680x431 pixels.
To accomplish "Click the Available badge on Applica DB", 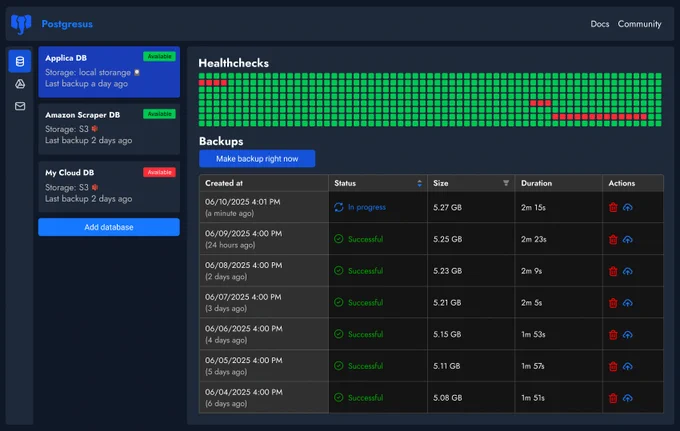I will tap(159, 56).
